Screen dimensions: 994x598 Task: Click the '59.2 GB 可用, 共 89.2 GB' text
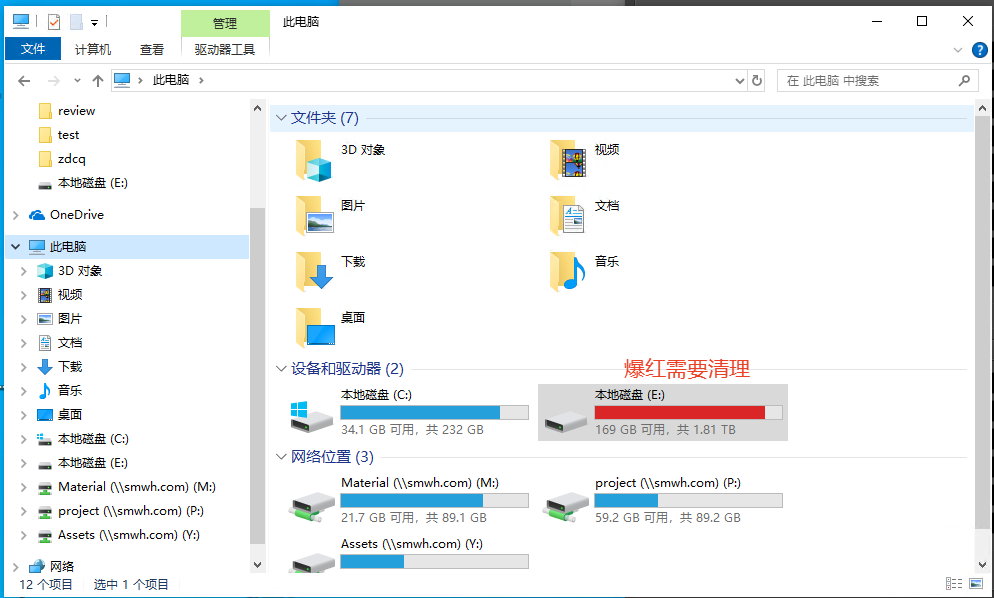pyautogui.click(x=668, y=517)
